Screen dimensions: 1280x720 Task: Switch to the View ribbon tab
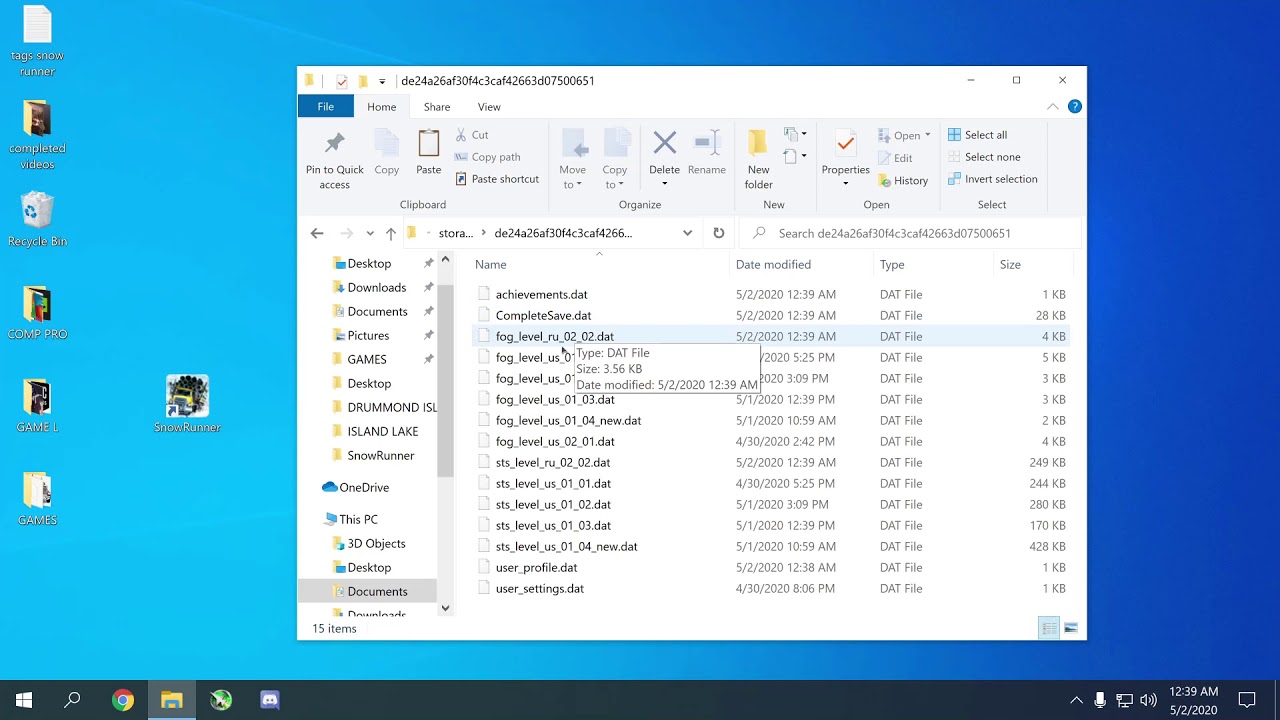coord(489,106)
